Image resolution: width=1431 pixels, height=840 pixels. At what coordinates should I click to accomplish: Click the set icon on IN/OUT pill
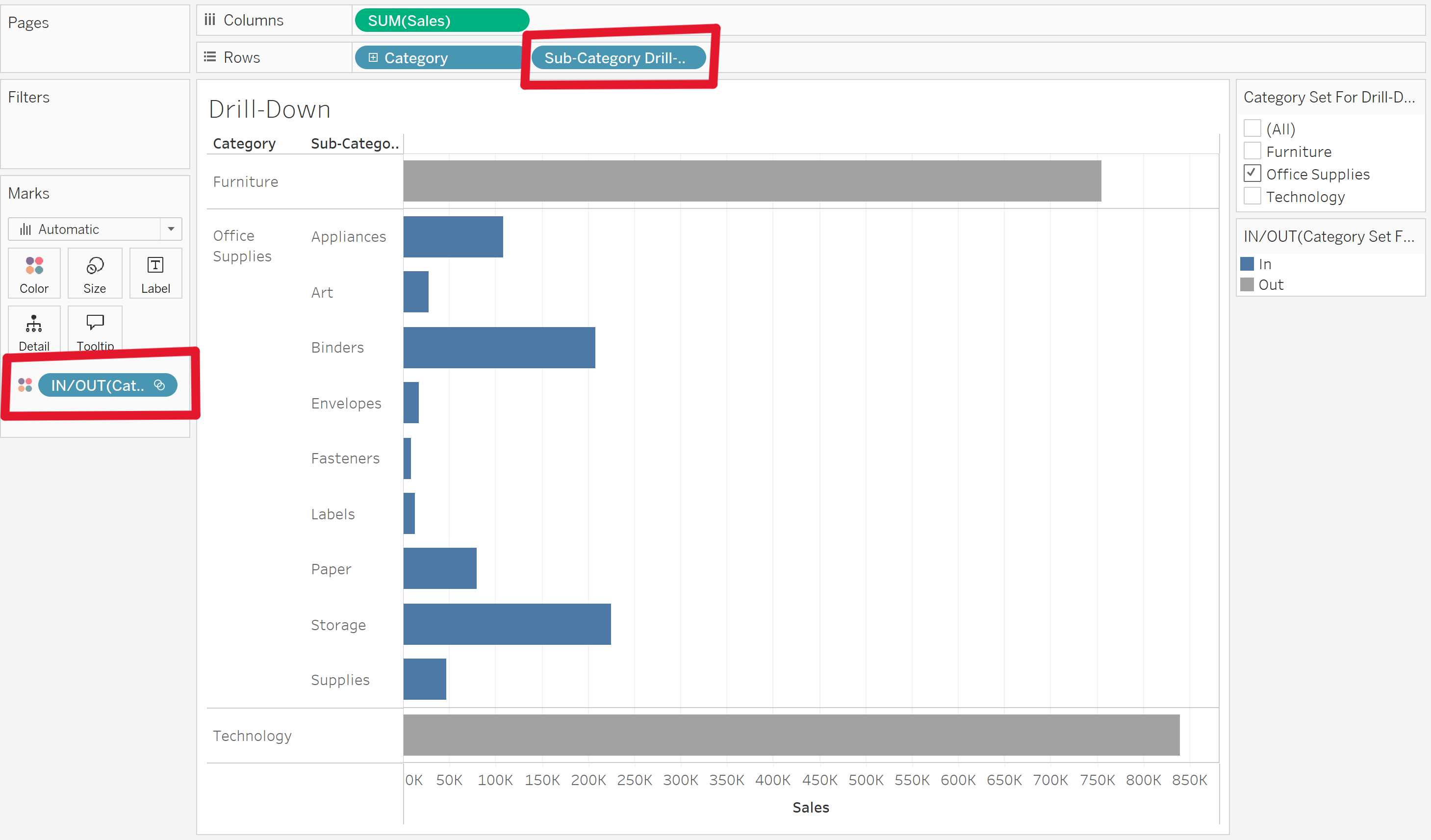tap(159, 385)
